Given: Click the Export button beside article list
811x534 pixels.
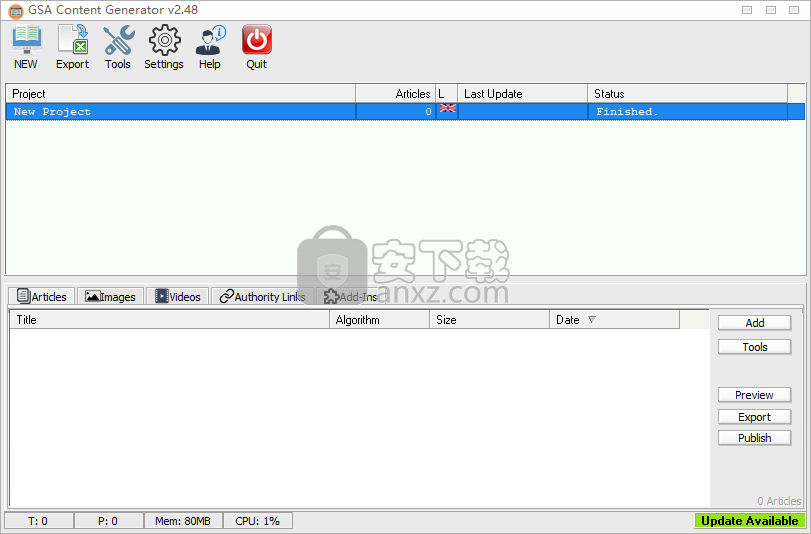Looking at the screenshot, I should click(x=755, y=417).
